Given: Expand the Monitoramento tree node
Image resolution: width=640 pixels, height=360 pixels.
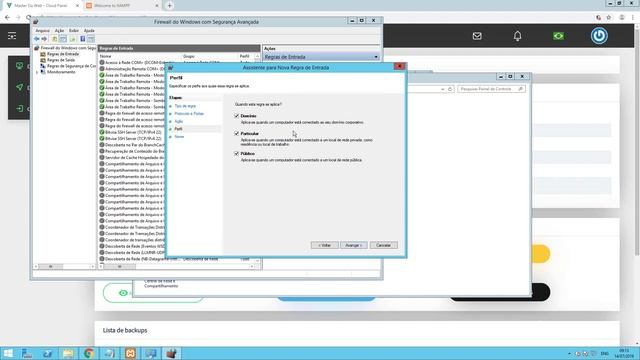Looking at the screenshot, I should [x=37, y=72].
